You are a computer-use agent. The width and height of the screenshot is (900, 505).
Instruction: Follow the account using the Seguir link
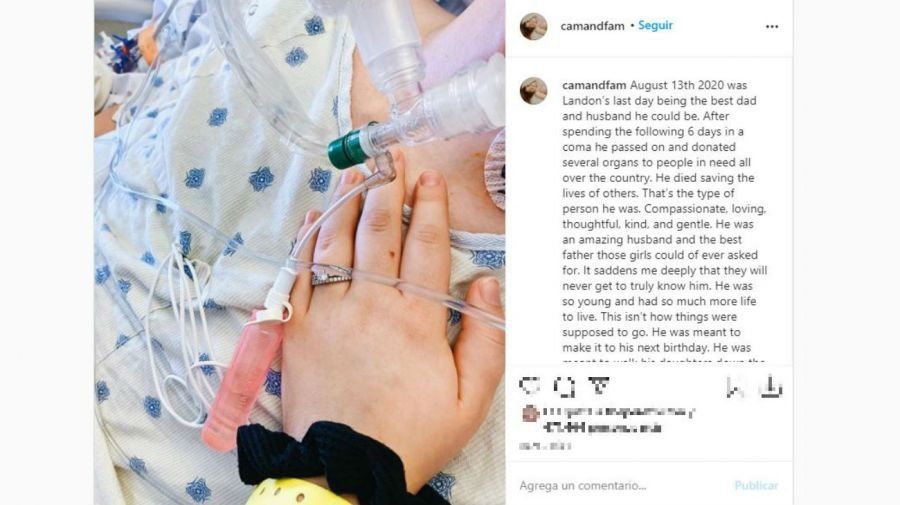click(655, 26)
